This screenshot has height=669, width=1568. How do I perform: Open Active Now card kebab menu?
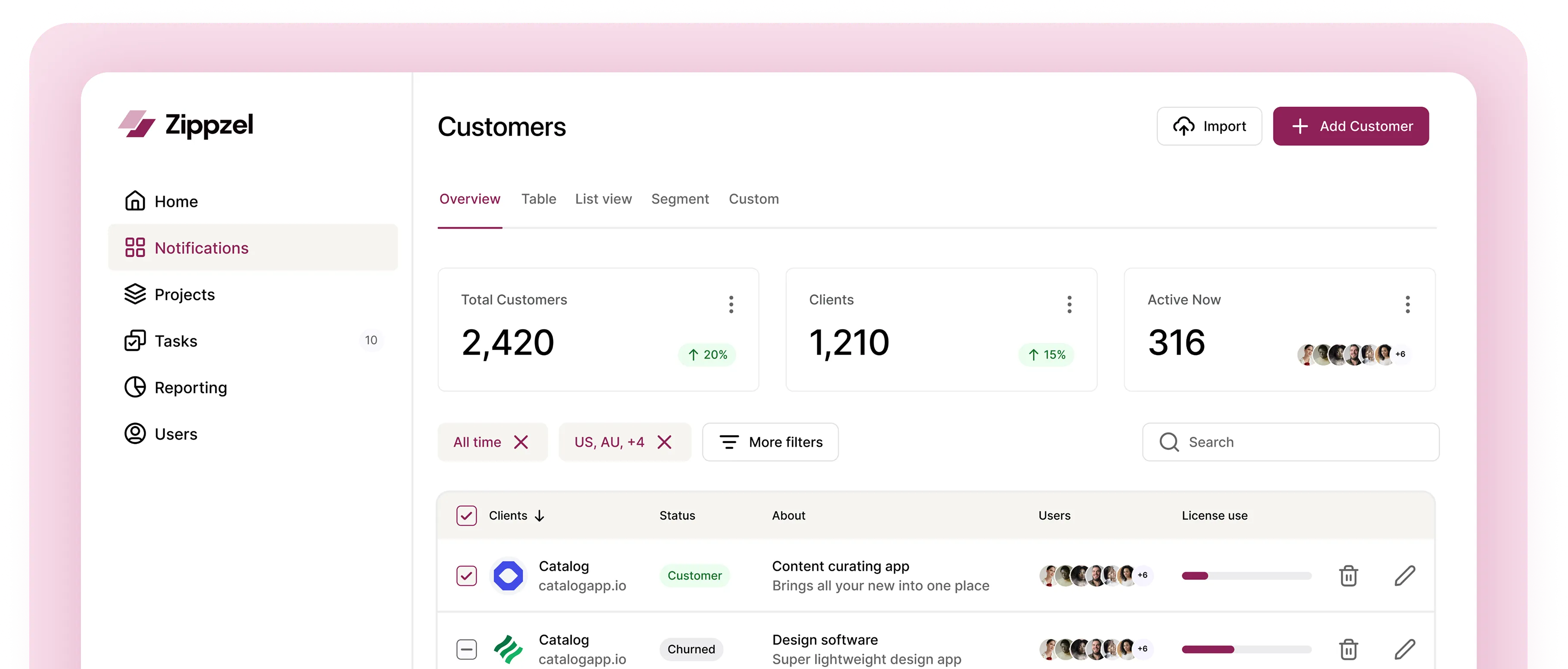point(1407,304)
